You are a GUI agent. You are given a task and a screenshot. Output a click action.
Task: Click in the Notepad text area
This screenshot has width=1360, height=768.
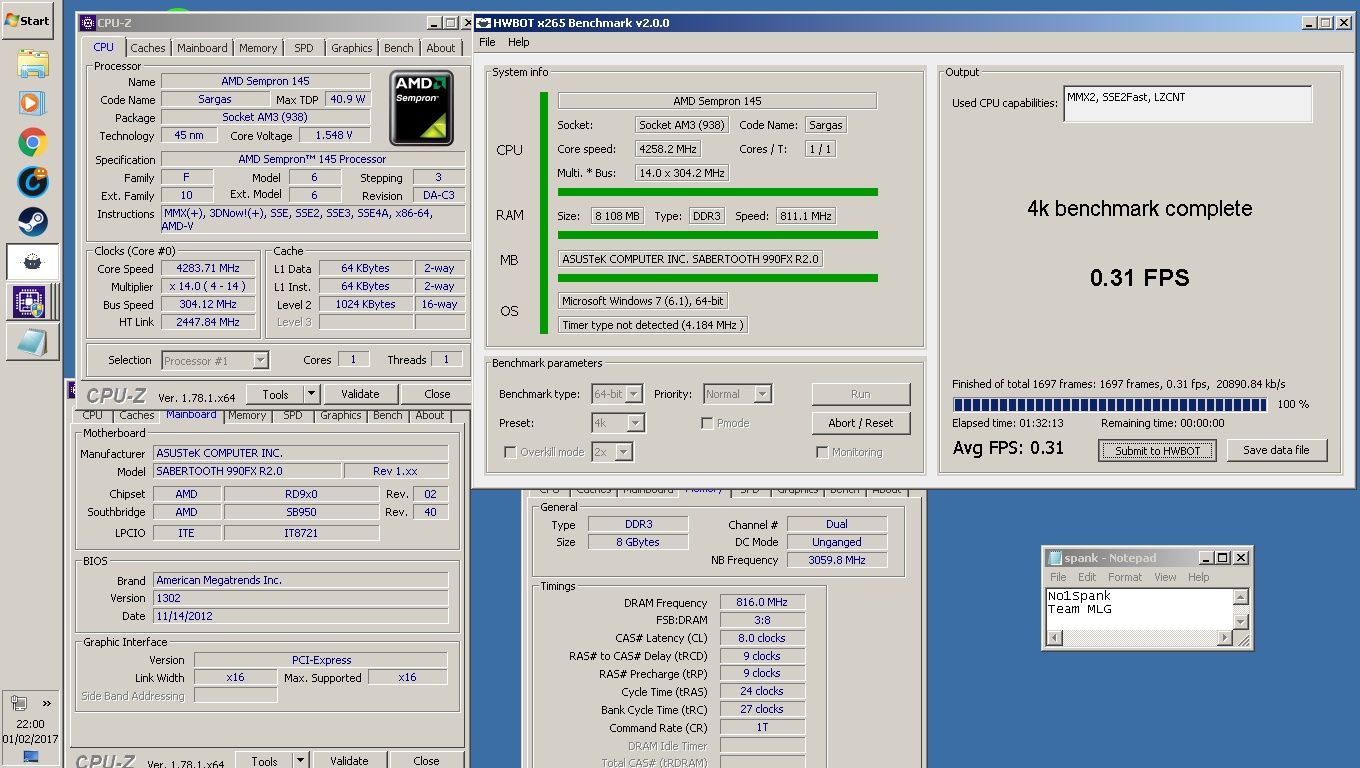pos(1139,609)
